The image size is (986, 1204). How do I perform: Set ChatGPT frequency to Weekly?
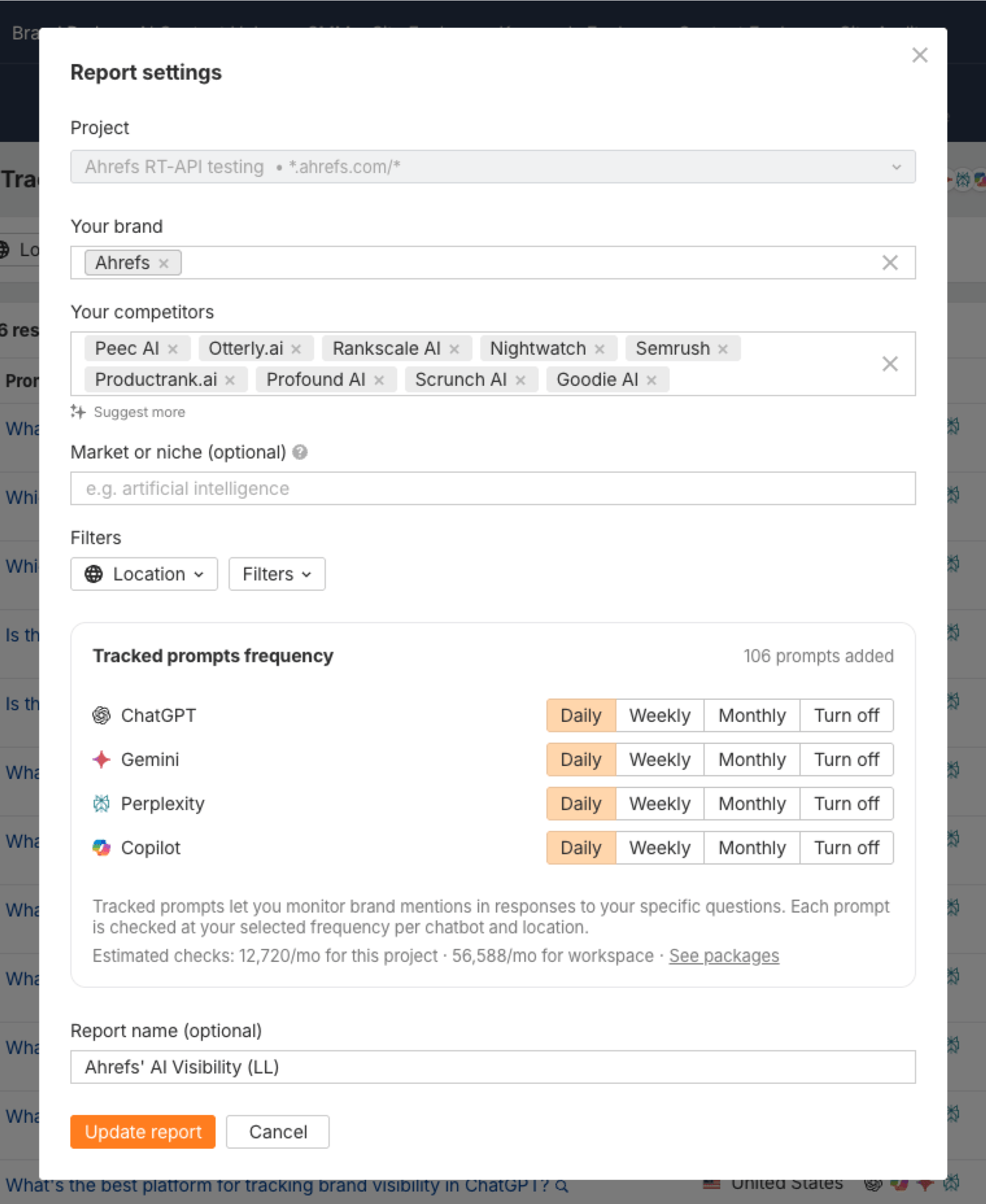(x=660, y=716)
